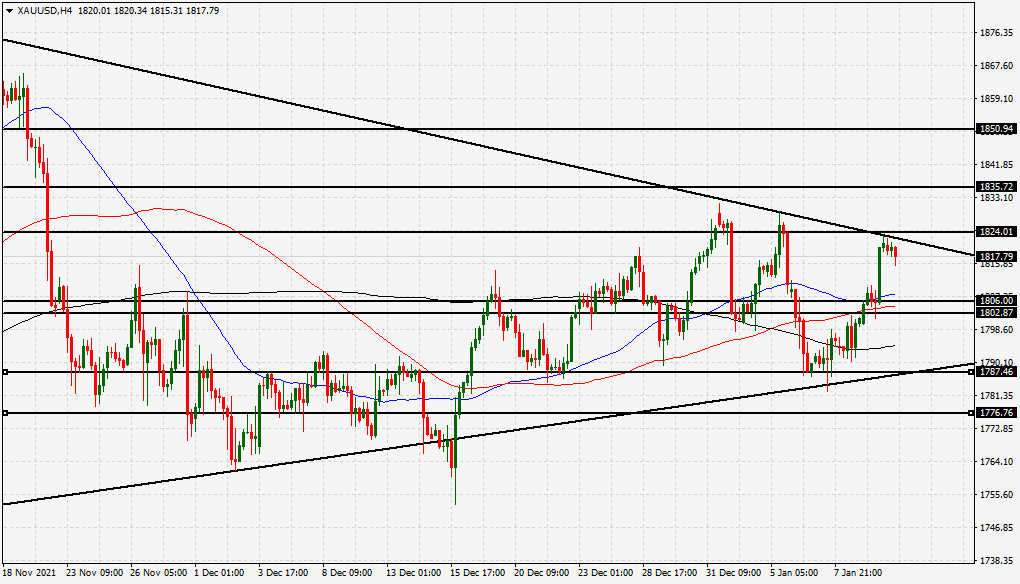This screenshot has height=584, width=1020.
Task: Click the 18 Nov 2021 date label
Action: click(29, 573)
